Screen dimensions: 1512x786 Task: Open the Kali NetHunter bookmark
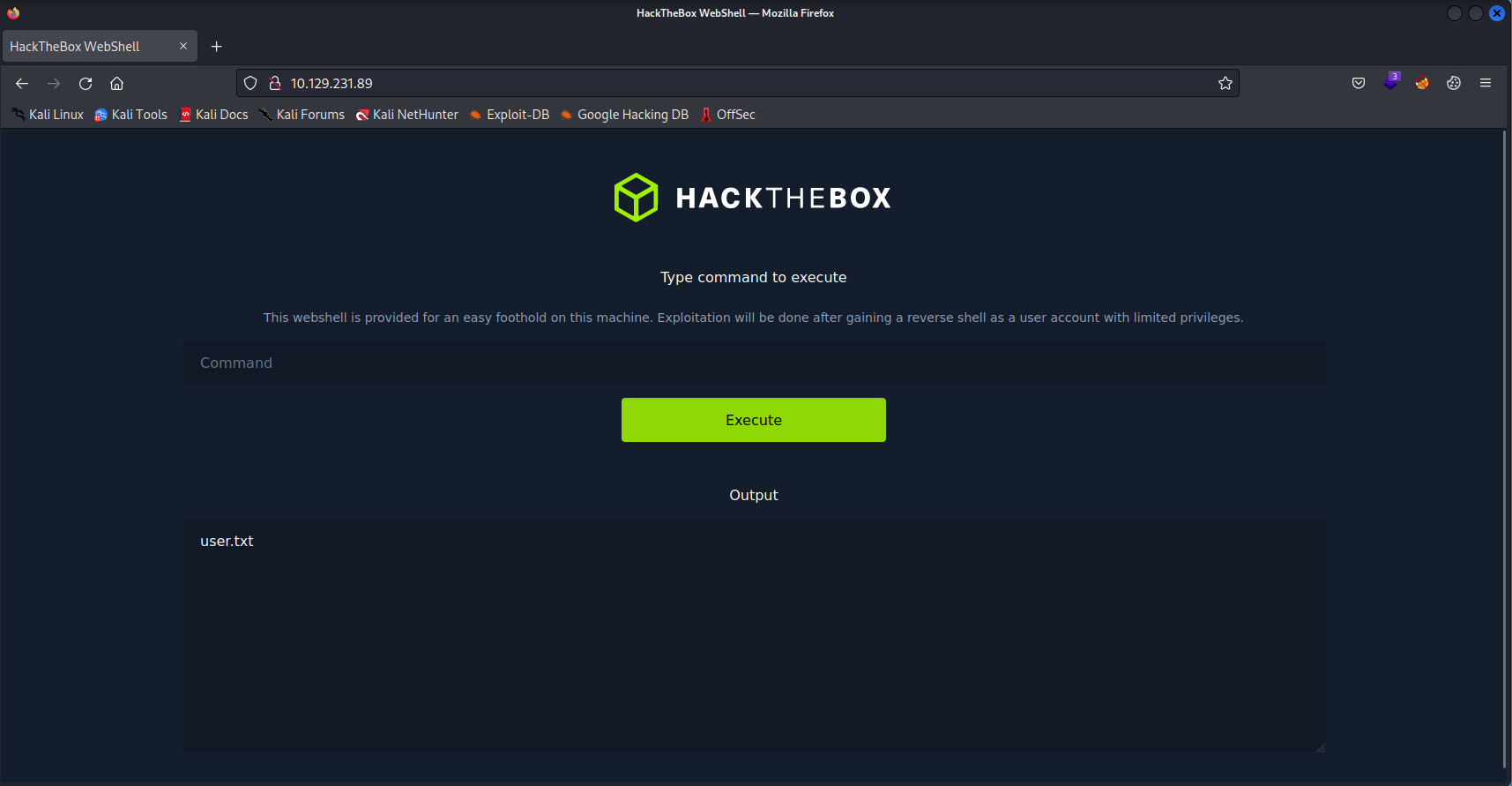(x=407, y=115)
